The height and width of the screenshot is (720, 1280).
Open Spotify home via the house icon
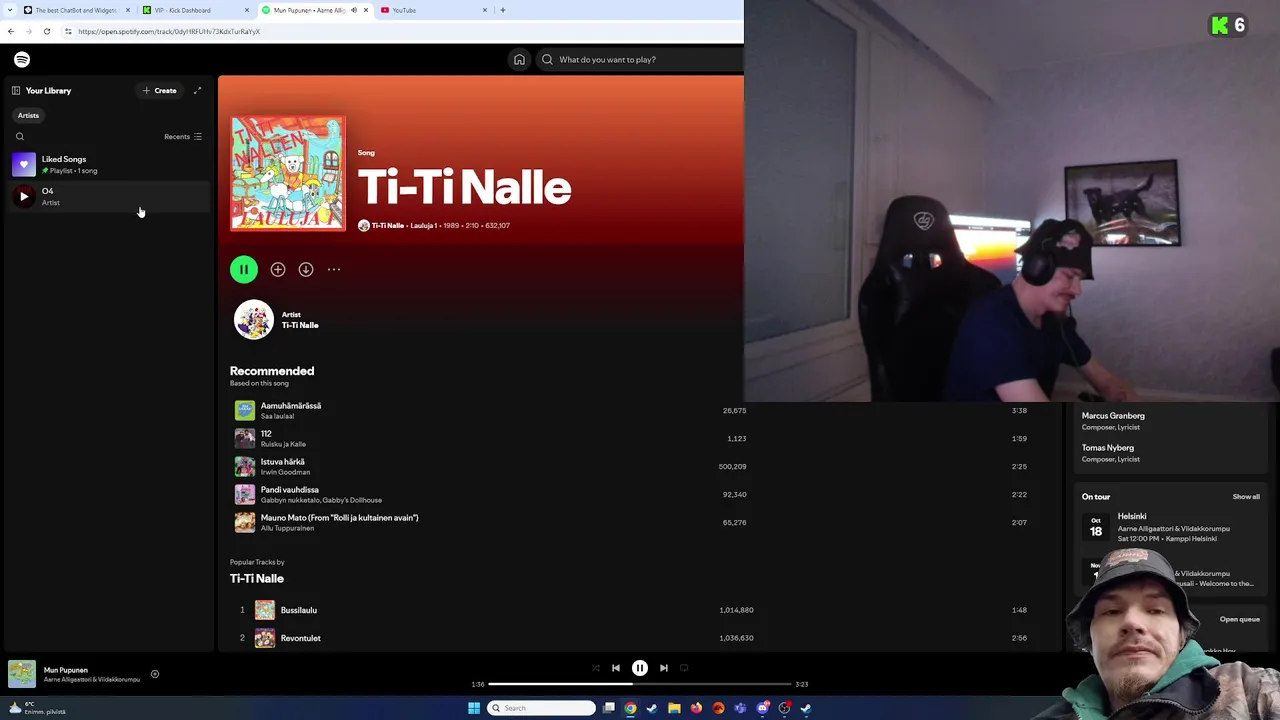tap(519, 60)
